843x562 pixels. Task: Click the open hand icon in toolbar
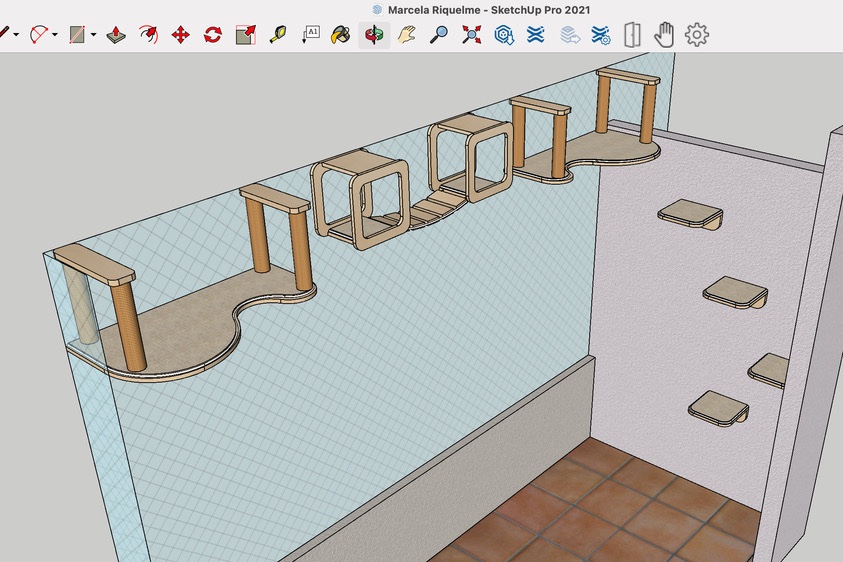pos(665,35)
